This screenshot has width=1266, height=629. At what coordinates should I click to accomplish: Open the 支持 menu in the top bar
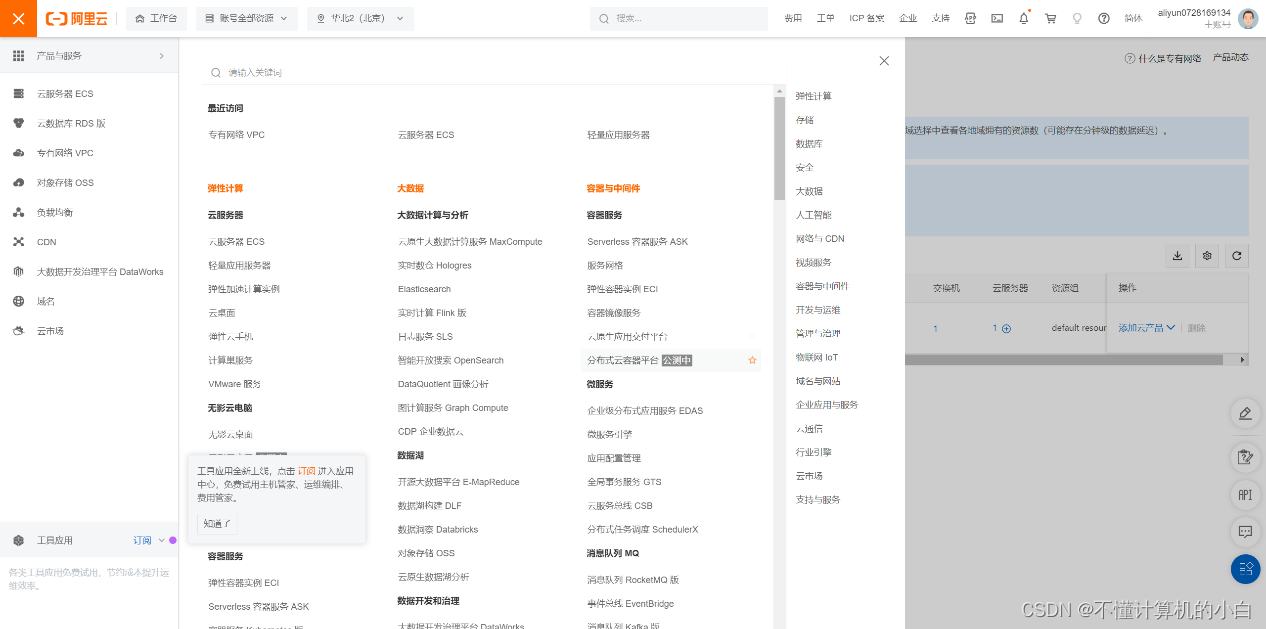940,18
